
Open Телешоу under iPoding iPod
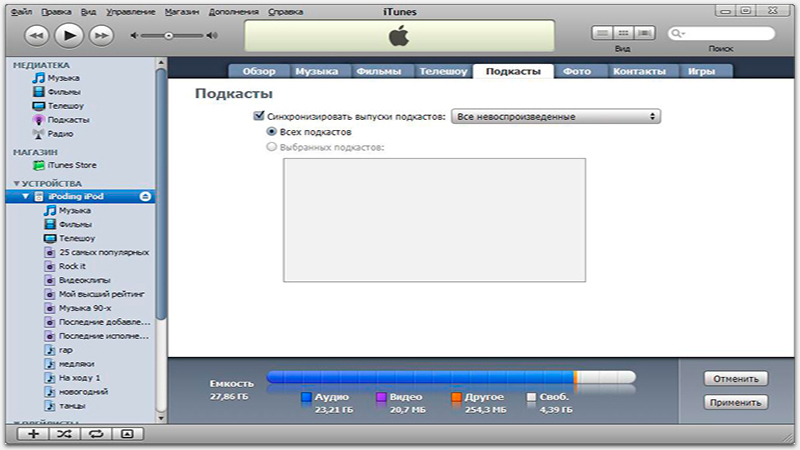(69, 238)
